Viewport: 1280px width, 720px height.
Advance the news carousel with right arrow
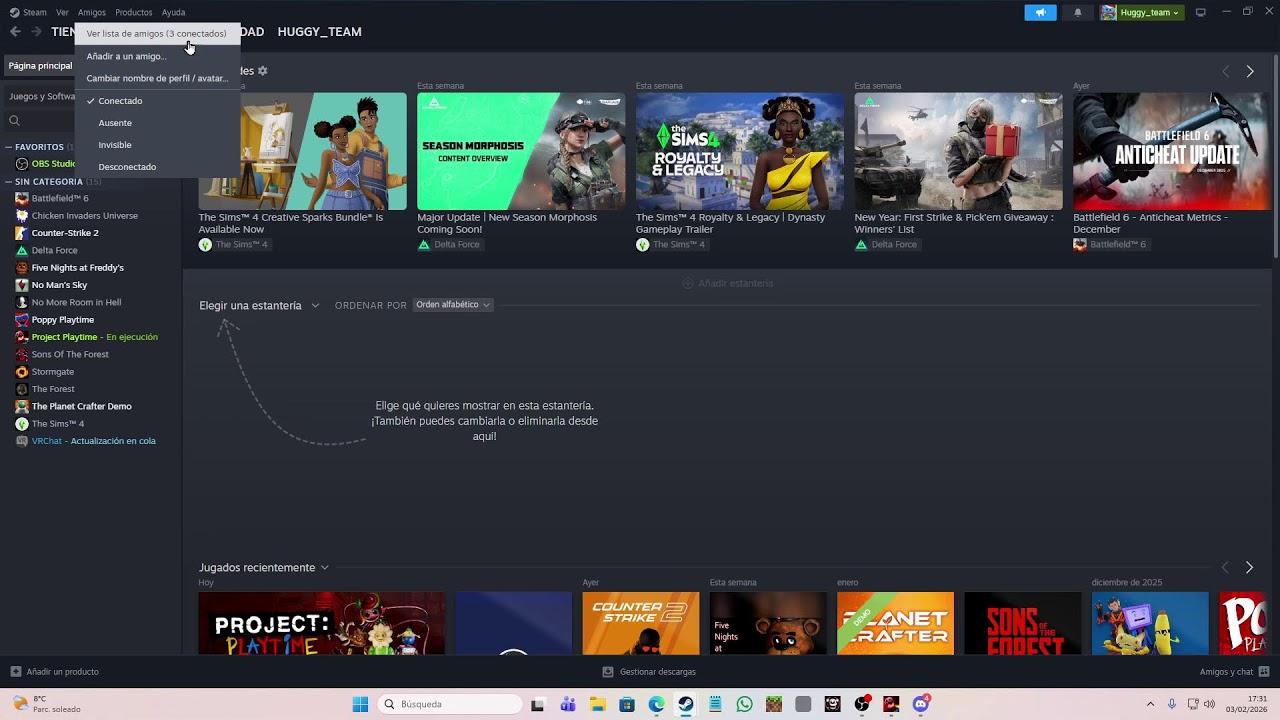coord(1249,71)
